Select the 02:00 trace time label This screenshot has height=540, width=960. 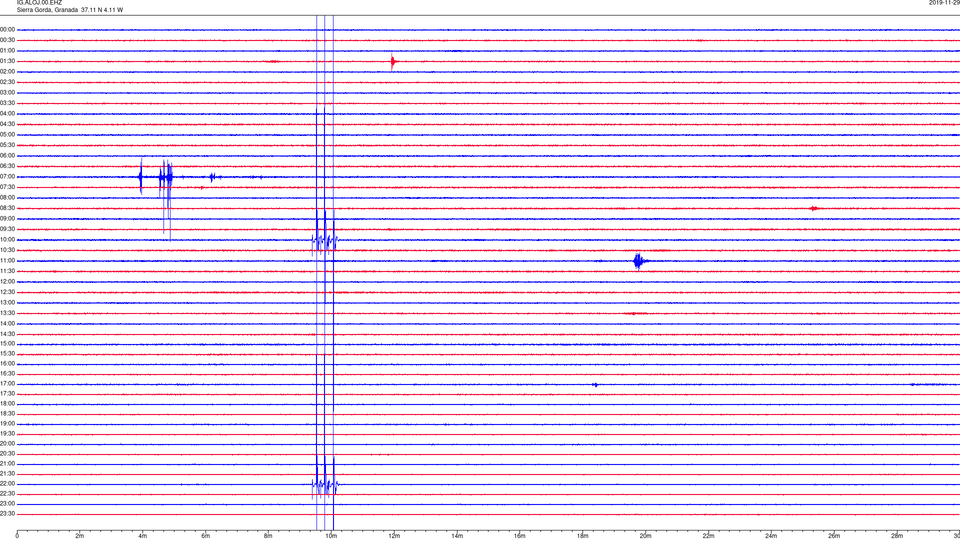coord(7,72)
